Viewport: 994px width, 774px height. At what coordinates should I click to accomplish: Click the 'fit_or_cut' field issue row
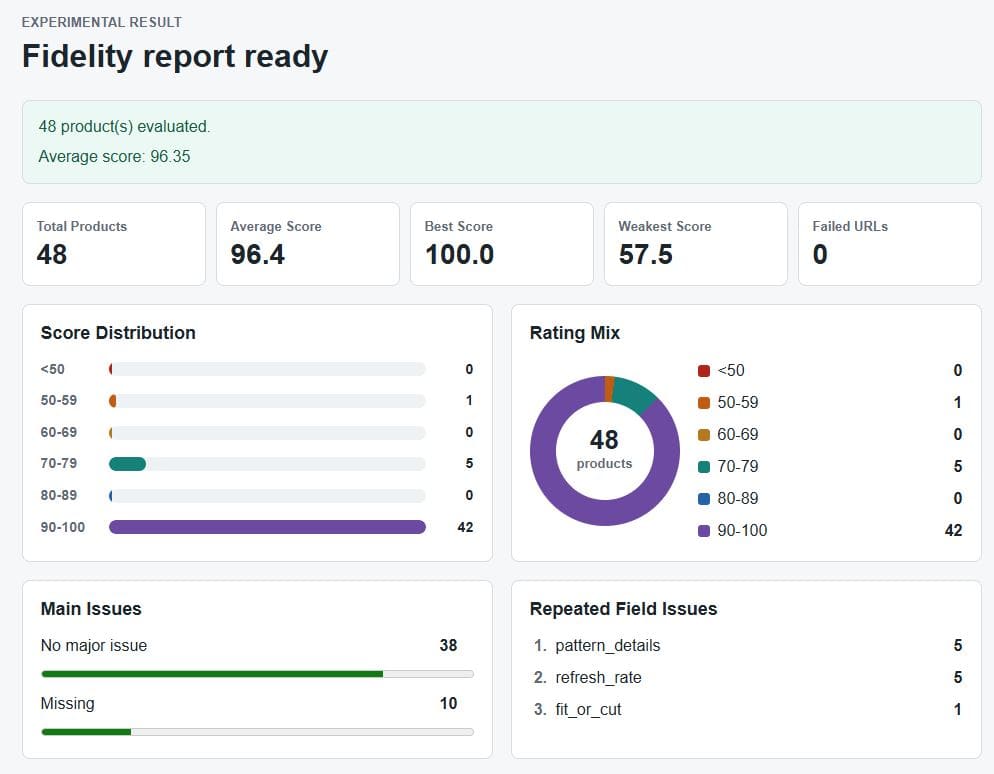(x=747, y=709)
